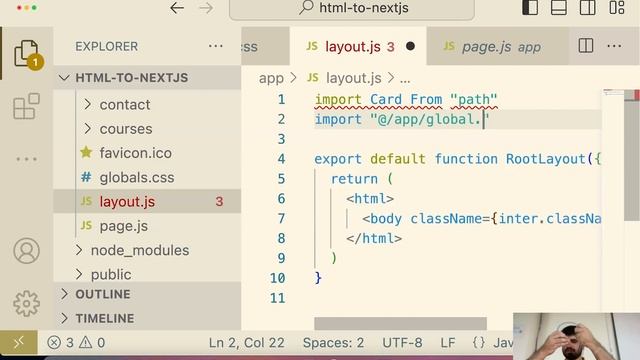Select layout.js in the explorer

pyautogui.click(x=147, y=201)
